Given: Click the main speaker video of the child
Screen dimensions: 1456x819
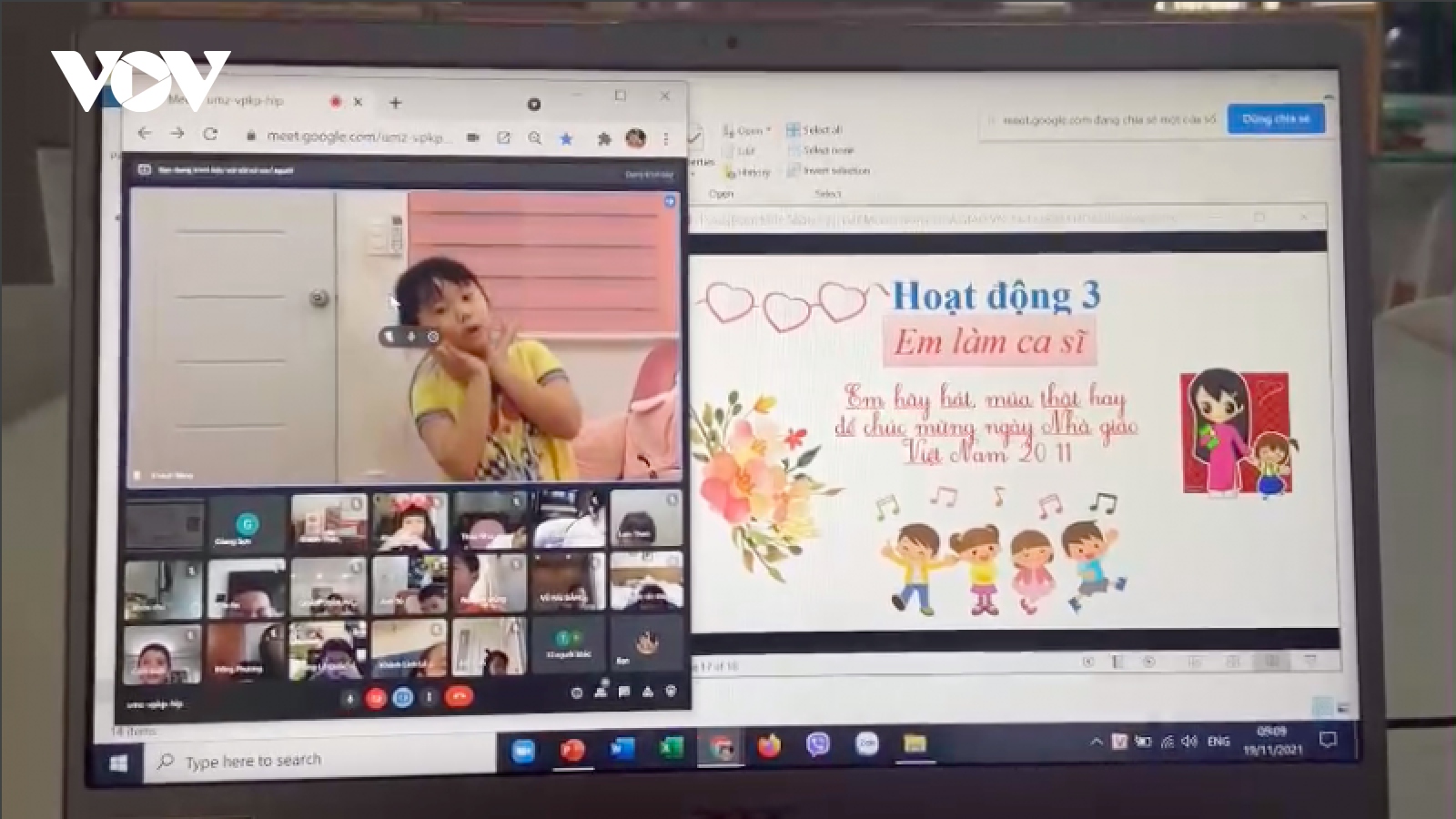Looking at the screenshot, I should 404,335.
